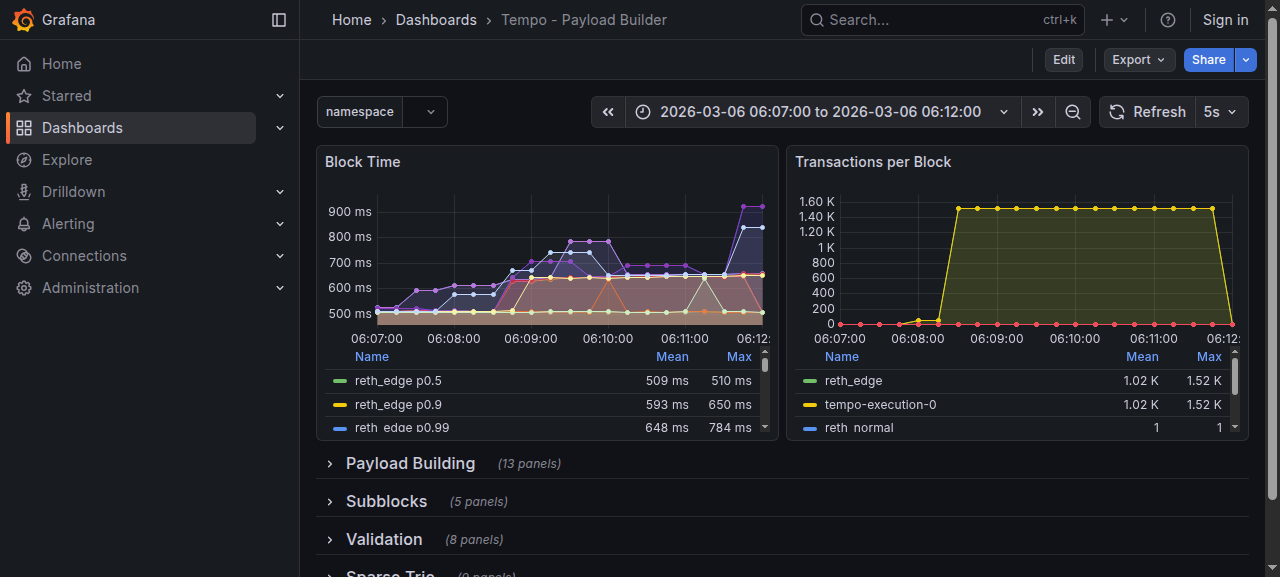1280x577 pixels.
Task: Zoom out time range with magnifier icon
Action: point(1073,112)
